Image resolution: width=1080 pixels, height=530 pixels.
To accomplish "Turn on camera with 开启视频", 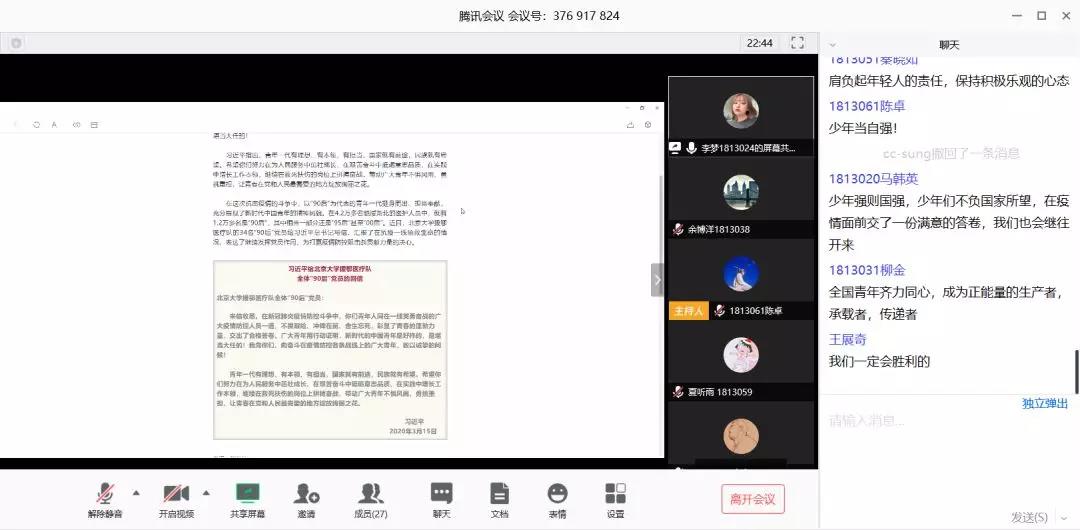I will coord(176,499).
